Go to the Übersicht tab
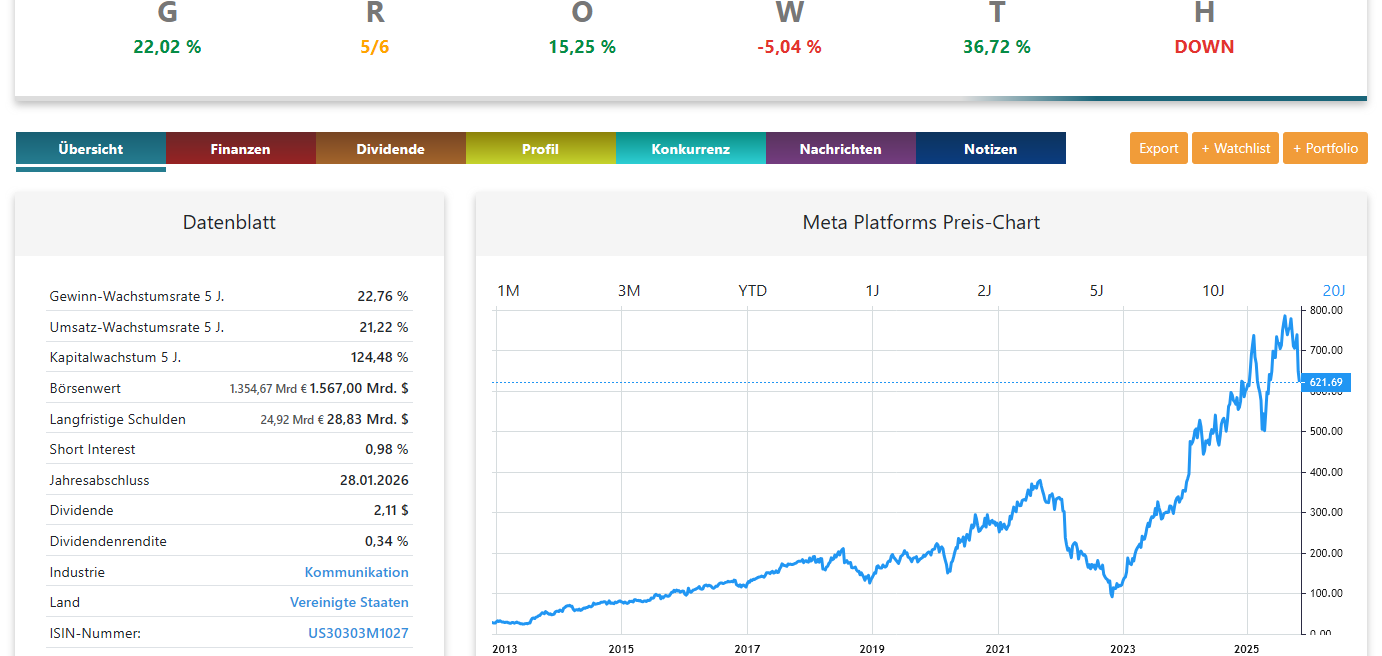Viewport: 1382px width, 656px height. (91, 149)
